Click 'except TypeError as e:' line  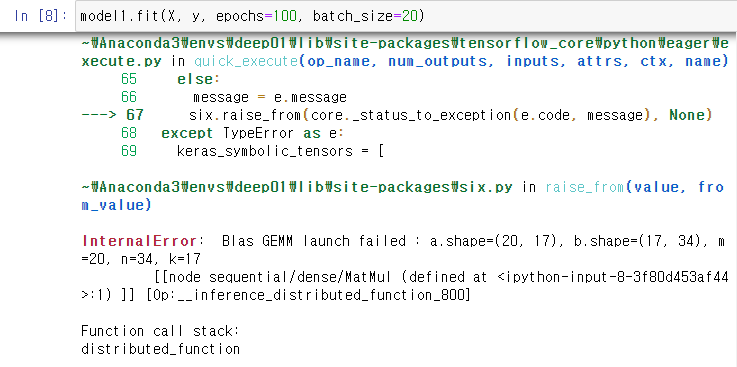253,133
